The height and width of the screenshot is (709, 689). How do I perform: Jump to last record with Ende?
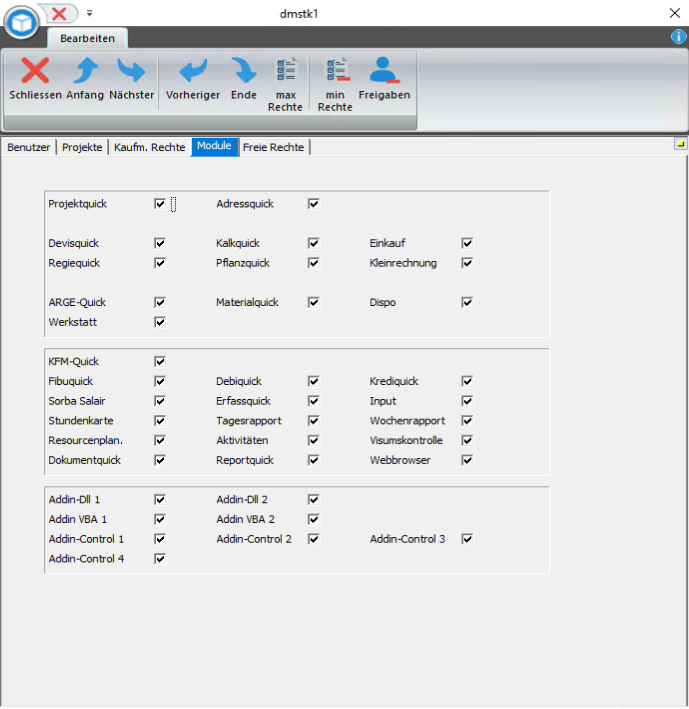(244, 71)
